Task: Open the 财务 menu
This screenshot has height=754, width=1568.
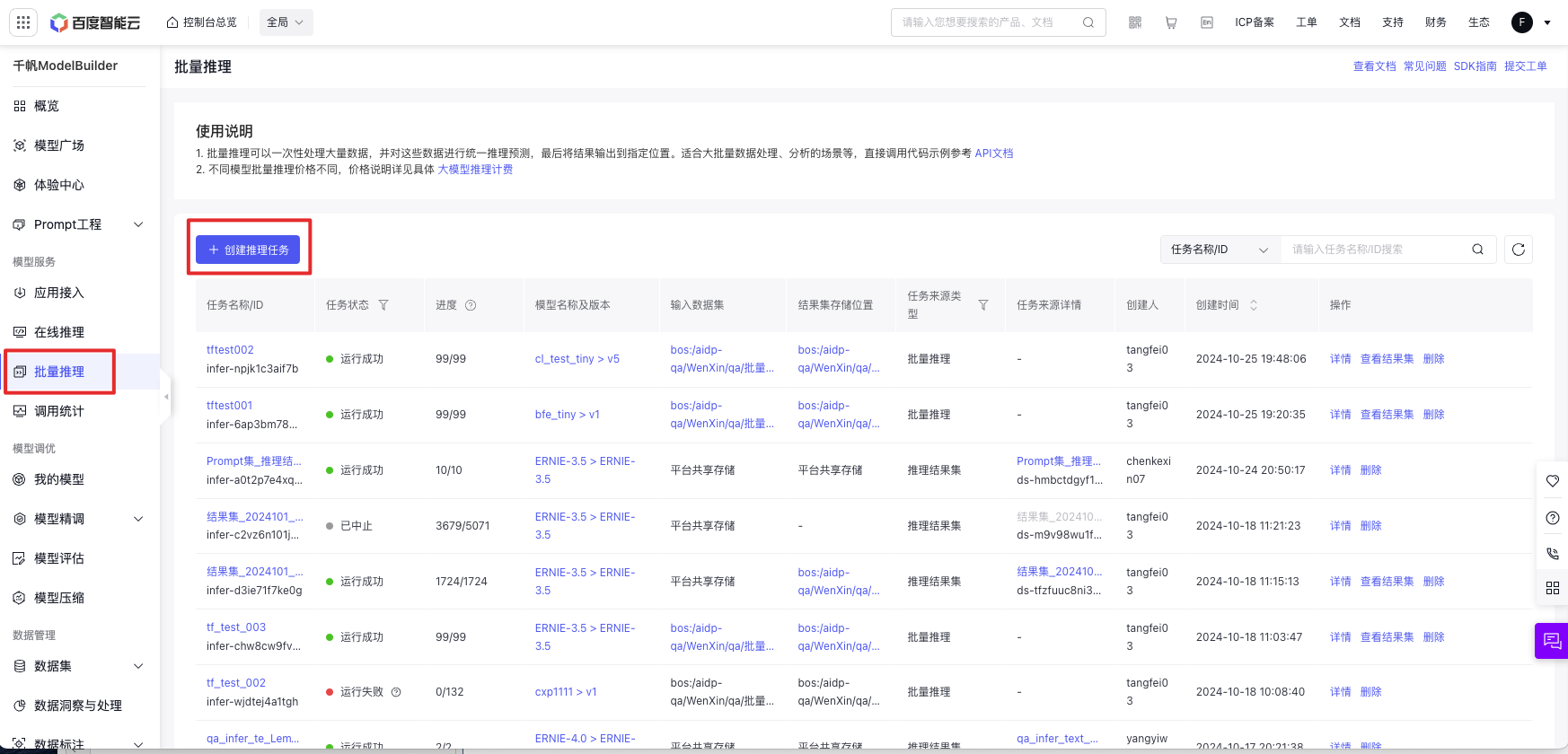Action: pos(1436,22)
